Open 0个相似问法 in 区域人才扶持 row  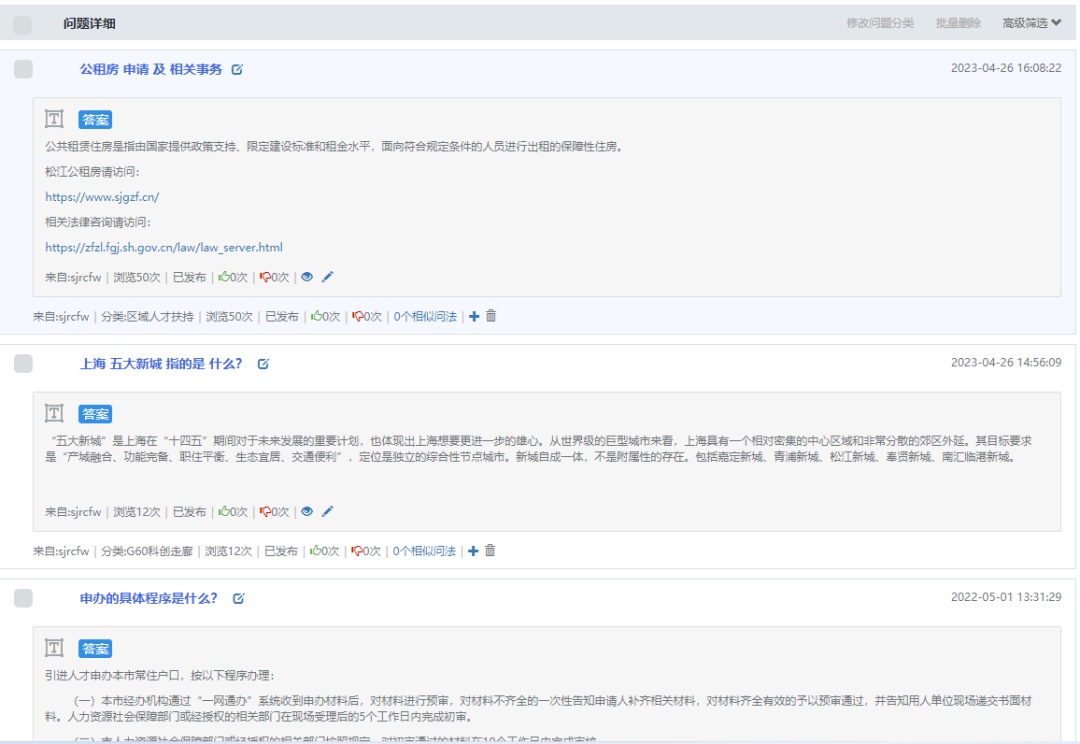425,316
